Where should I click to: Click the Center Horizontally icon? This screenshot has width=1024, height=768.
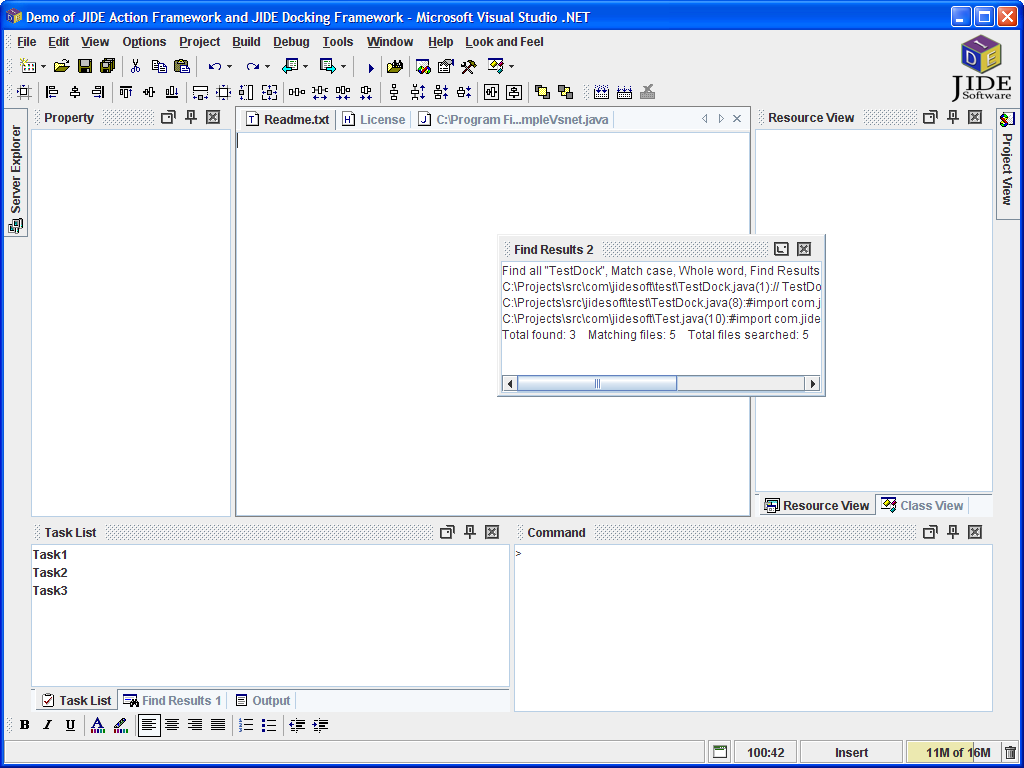(491, 92)
